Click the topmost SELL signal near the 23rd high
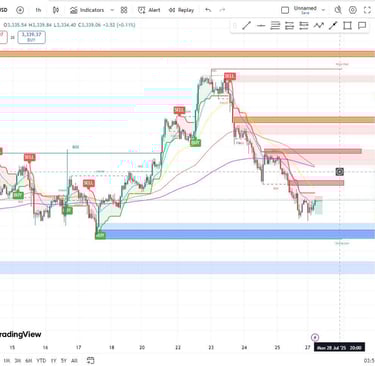The width and height of the screenshot is (375, 366). tap(230, 76)
